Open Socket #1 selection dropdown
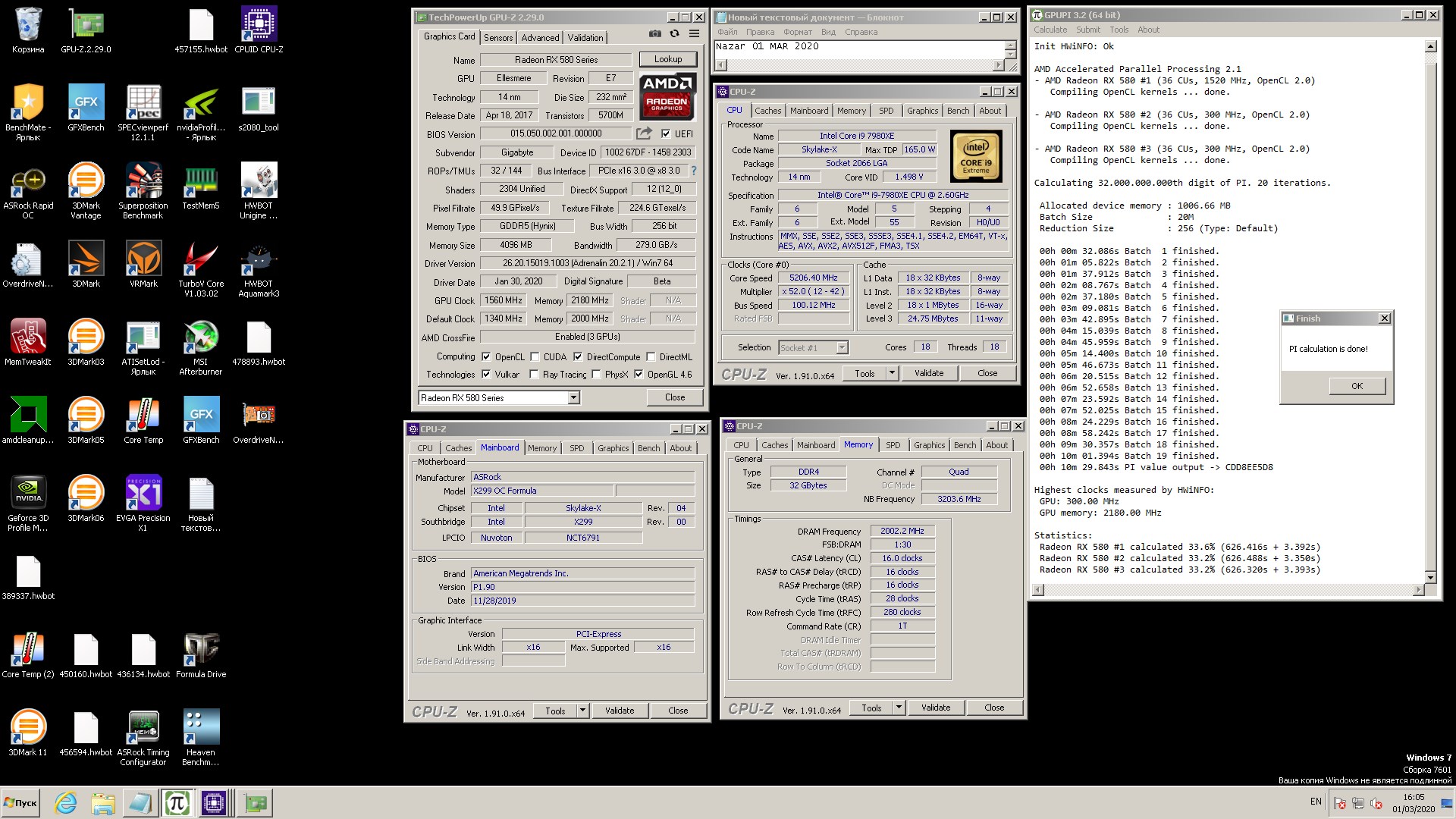Image resolution: width=1456 pixels, height=819 pixels. [842, 347]
